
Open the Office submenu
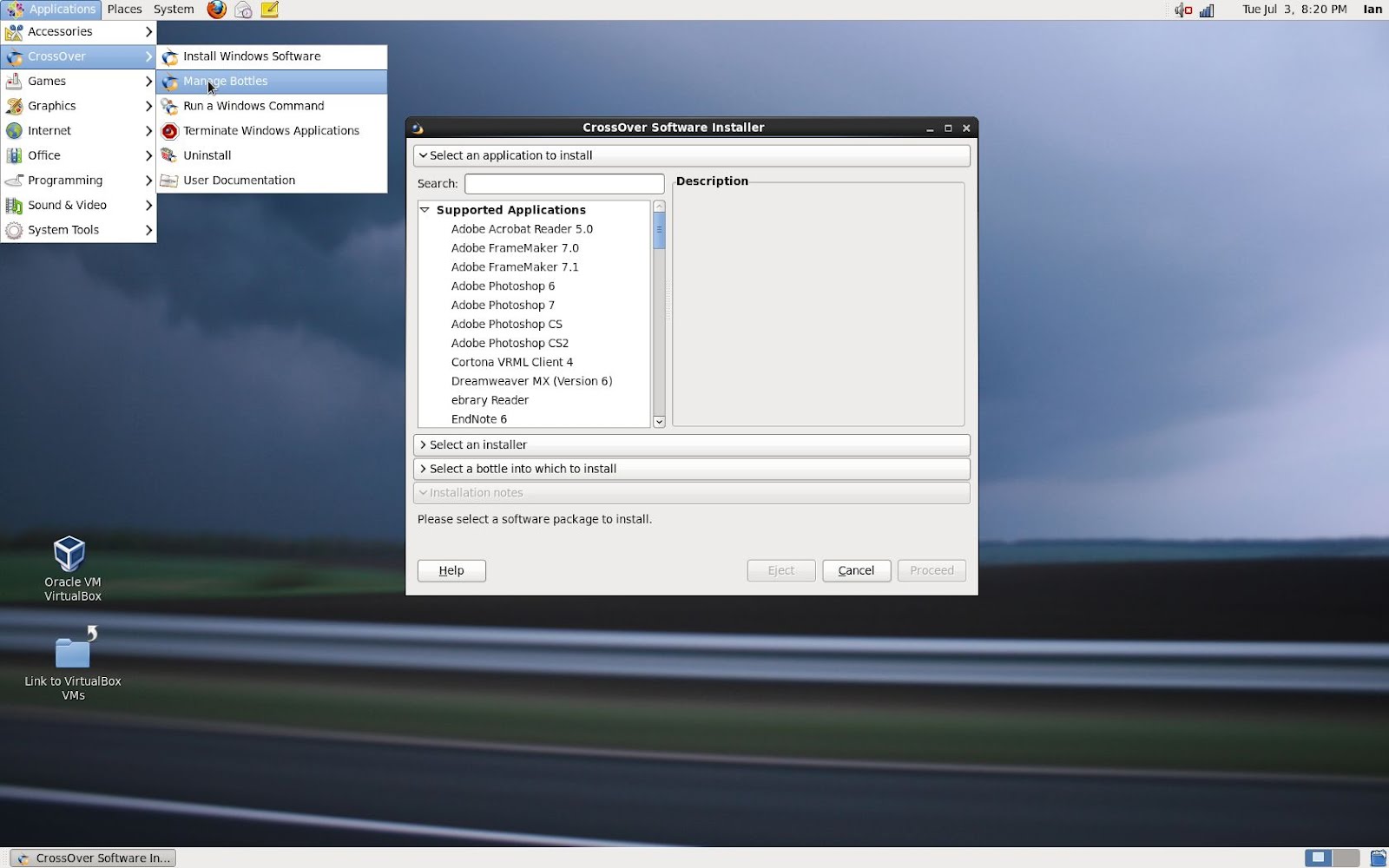click(78, 155)
